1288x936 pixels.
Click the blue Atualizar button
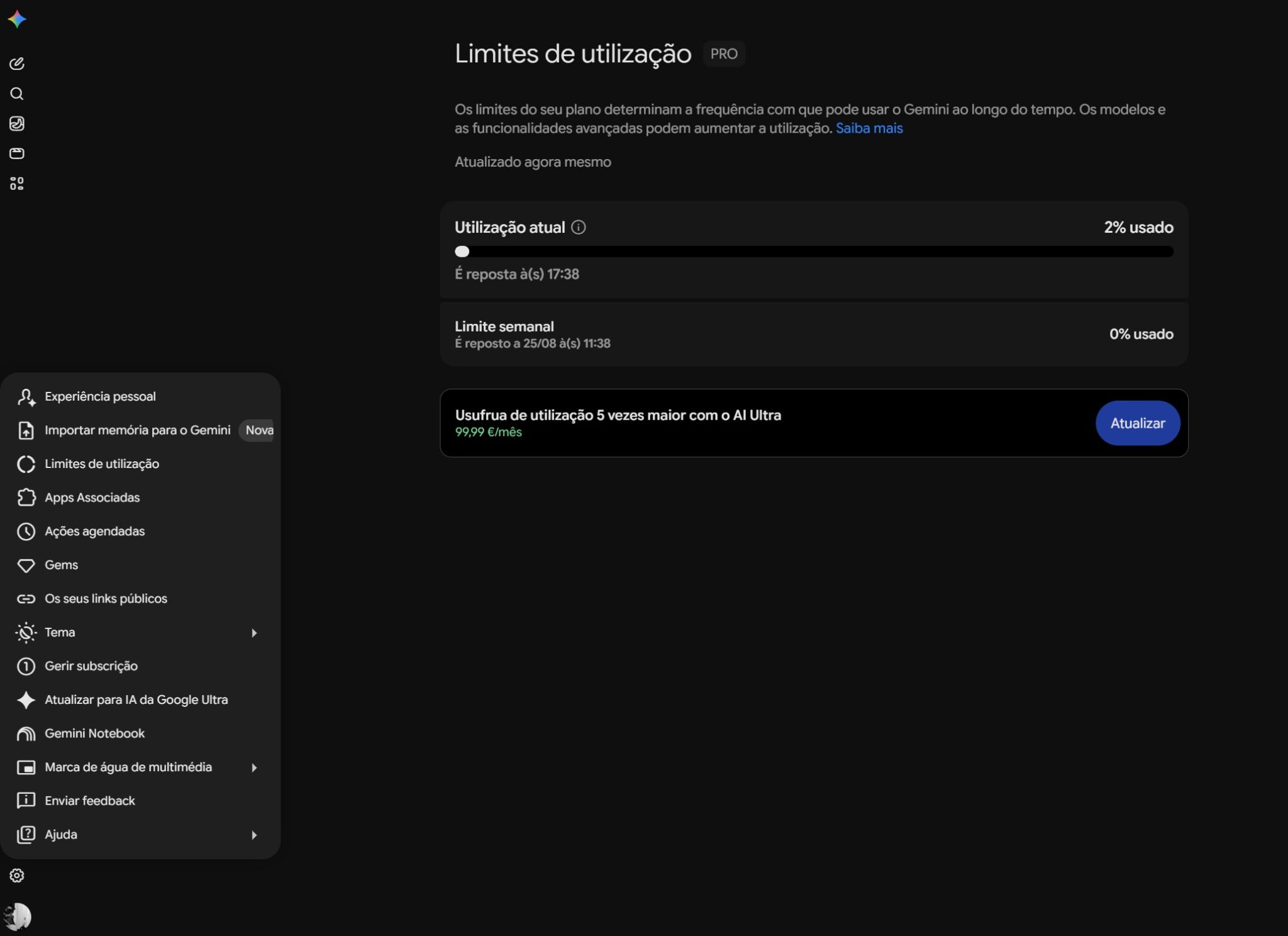pos(1138,423)
